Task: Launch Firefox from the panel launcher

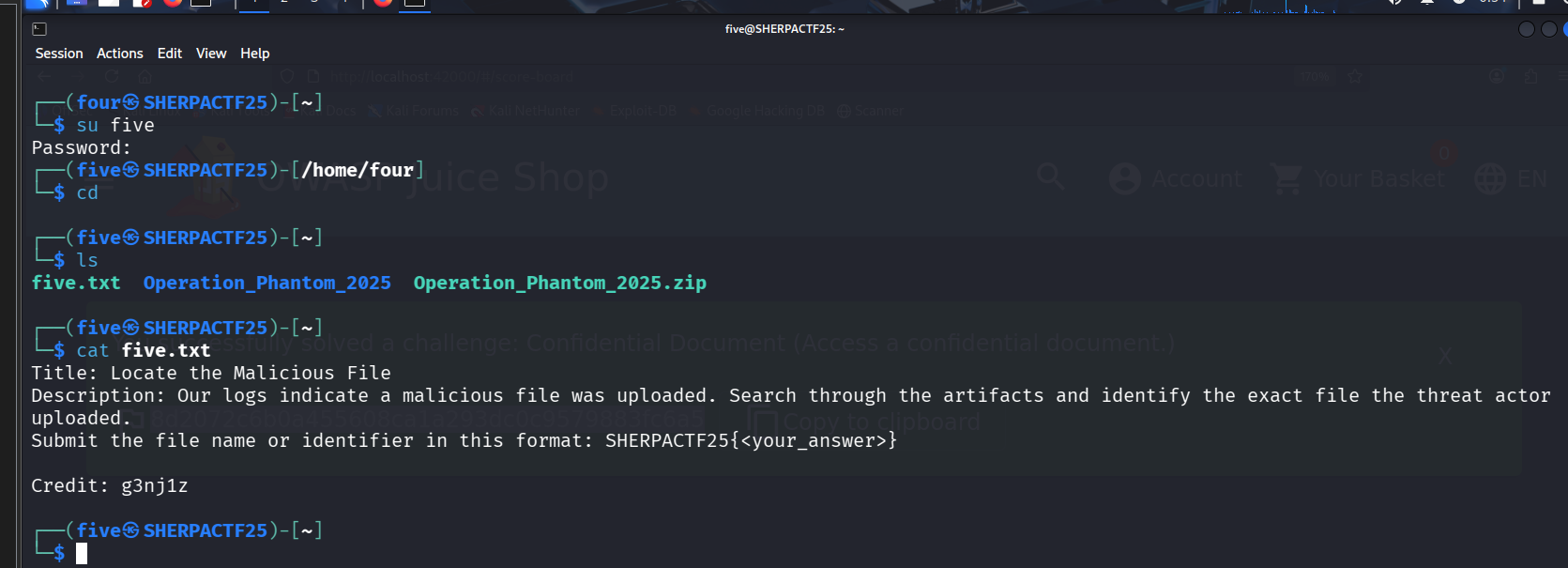Action: coord(172,3)
